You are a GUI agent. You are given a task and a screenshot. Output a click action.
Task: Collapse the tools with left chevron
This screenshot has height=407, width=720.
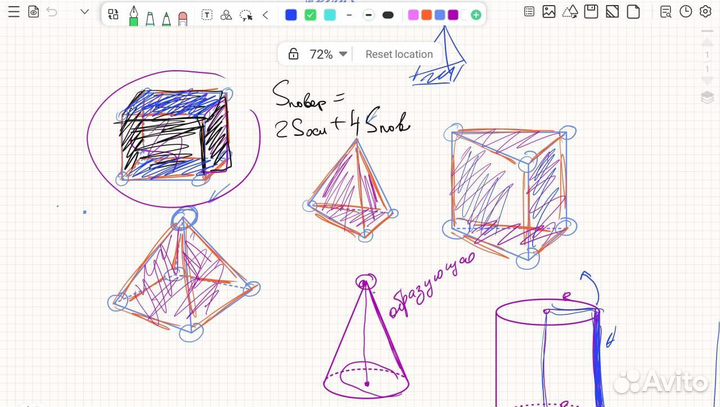[x=266, y=15]
